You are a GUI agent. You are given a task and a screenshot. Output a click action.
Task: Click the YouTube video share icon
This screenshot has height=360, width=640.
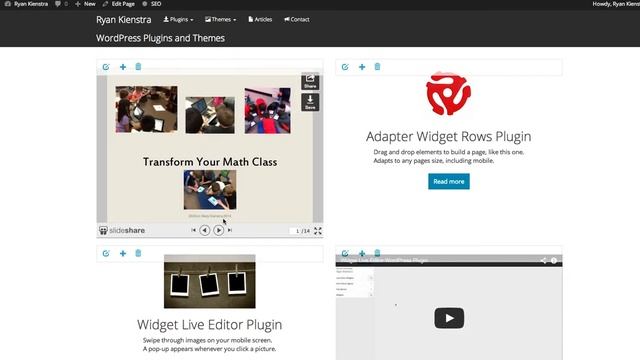pos(543,260)
